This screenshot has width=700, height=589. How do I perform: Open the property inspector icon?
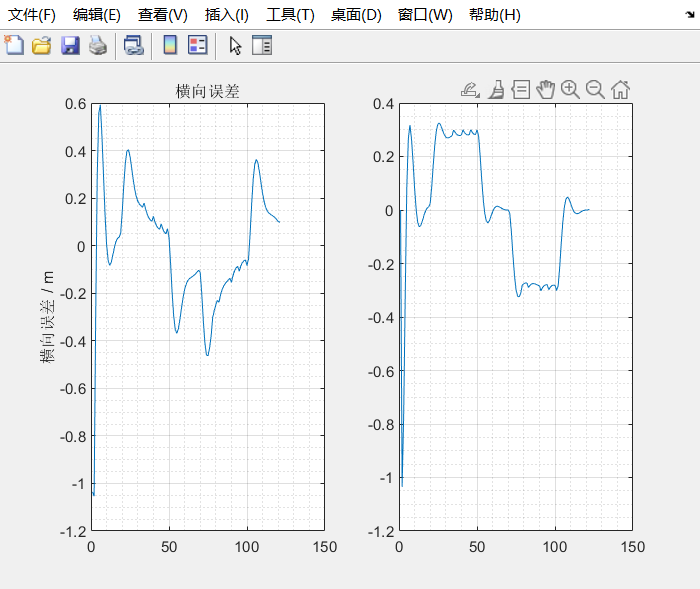(x=262, y=45)
